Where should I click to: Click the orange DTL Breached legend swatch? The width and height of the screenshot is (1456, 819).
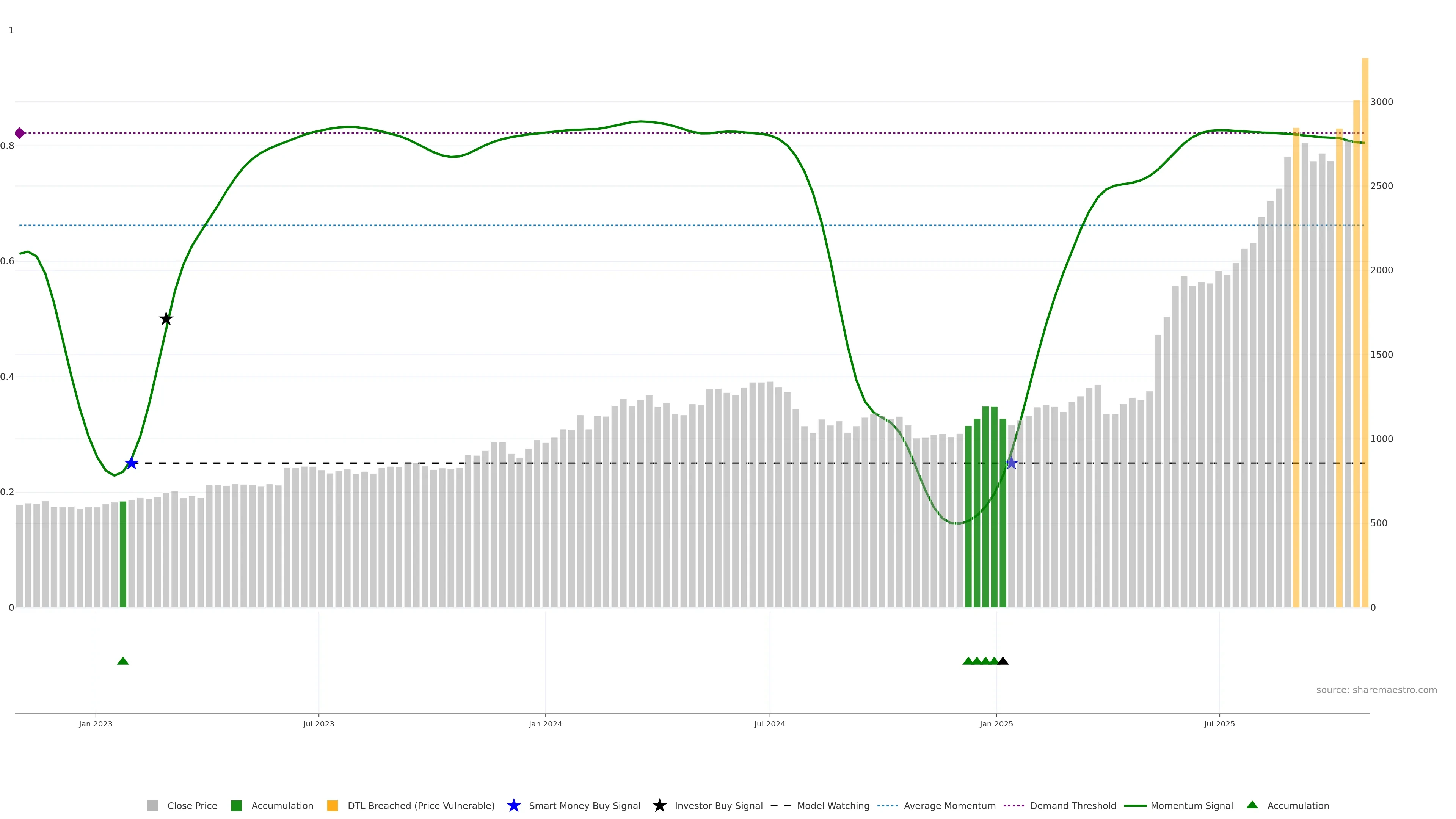[333, 806]
